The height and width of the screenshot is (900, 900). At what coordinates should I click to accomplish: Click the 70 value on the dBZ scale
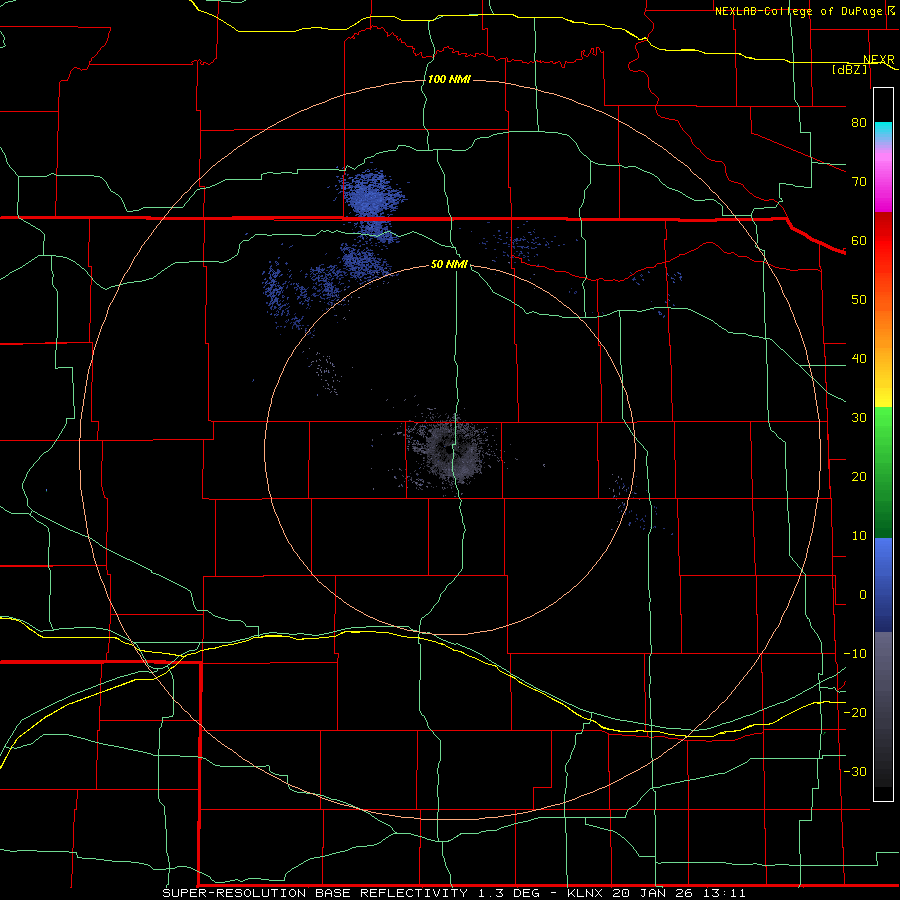pos(859,181)
